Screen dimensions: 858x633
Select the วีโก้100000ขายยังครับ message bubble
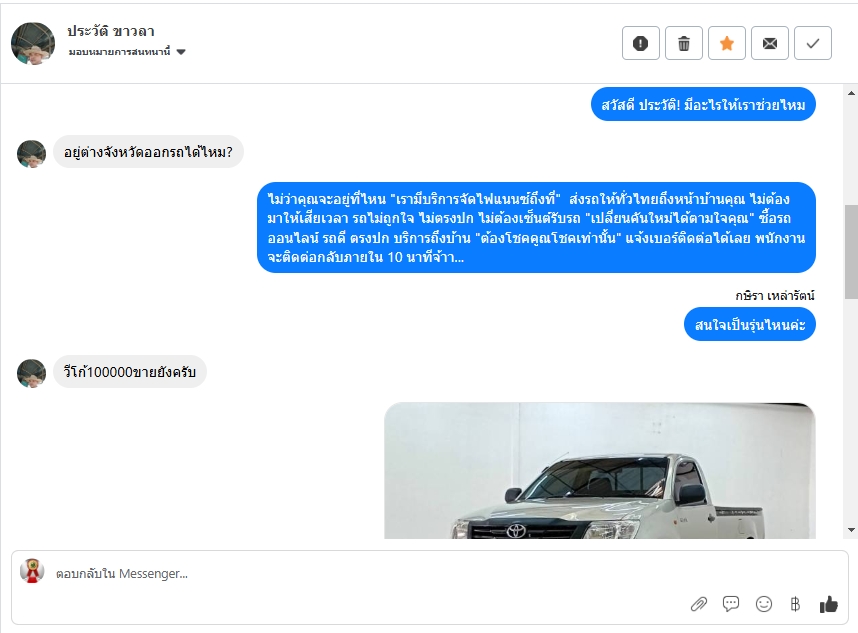130,372
